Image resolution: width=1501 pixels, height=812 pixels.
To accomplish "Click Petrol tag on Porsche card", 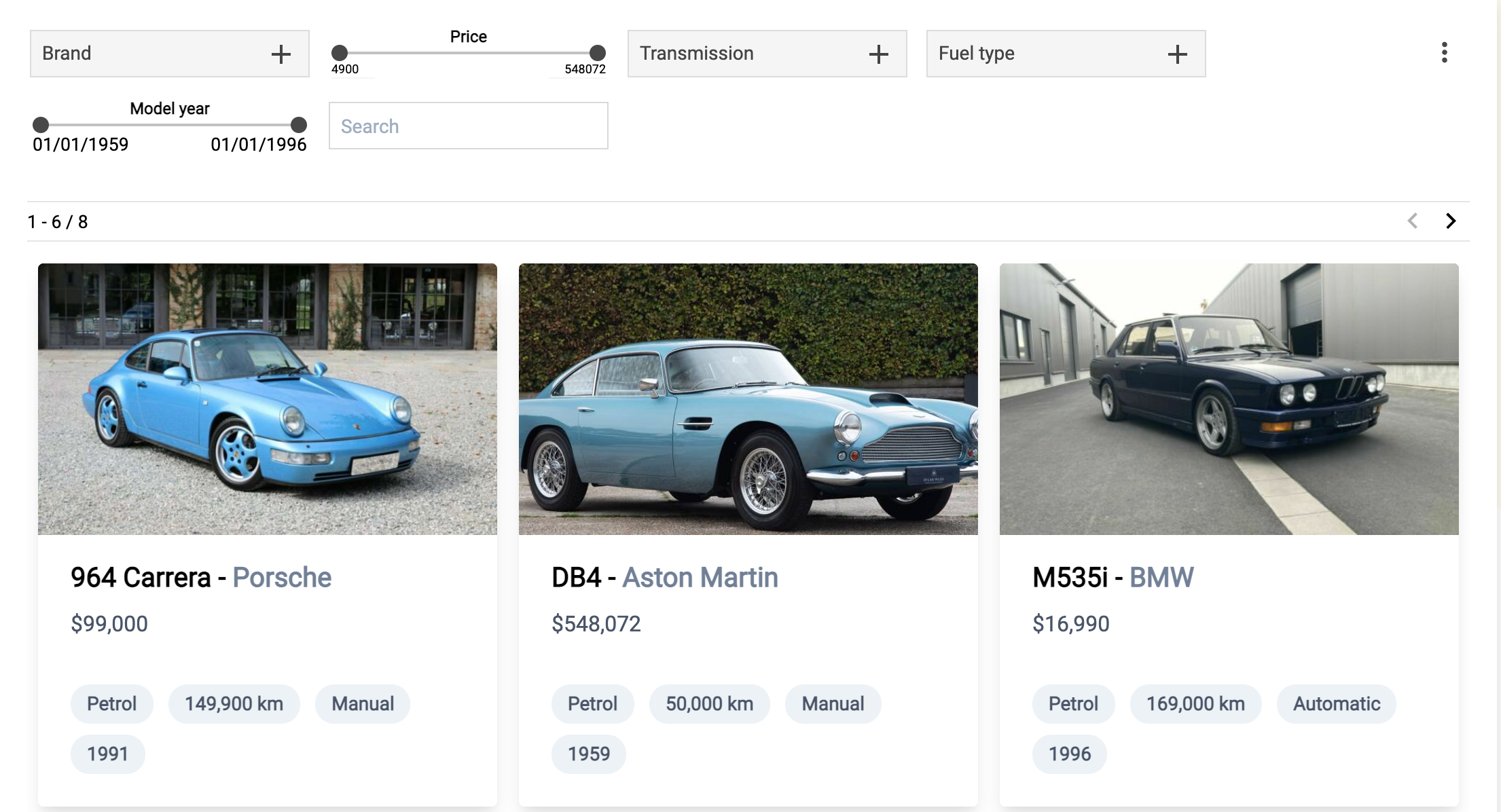I will pyautogui.click(x=112, y=704).
